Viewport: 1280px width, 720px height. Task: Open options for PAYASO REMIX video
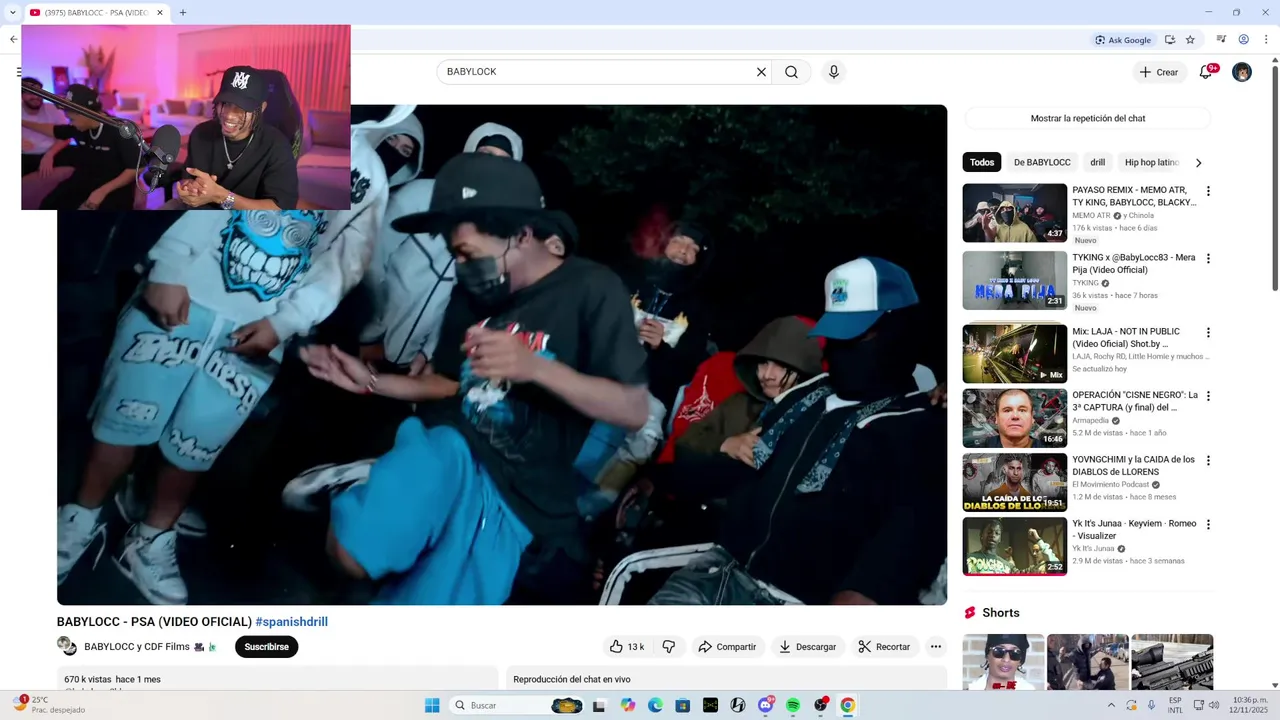click(x=1208, y=191)
